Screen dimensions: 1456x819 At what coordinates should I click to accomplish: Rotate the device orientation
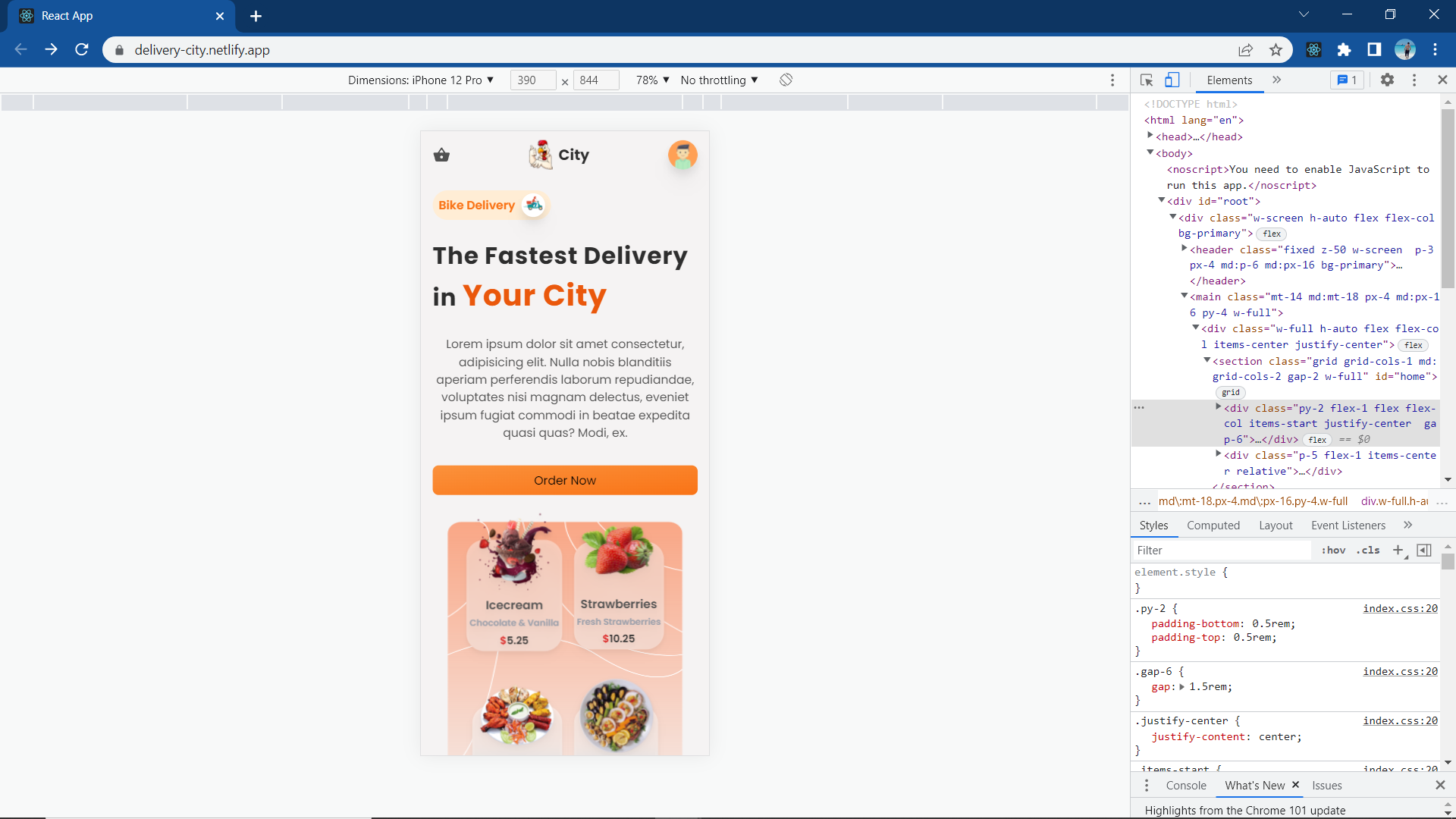coord(786,80)
